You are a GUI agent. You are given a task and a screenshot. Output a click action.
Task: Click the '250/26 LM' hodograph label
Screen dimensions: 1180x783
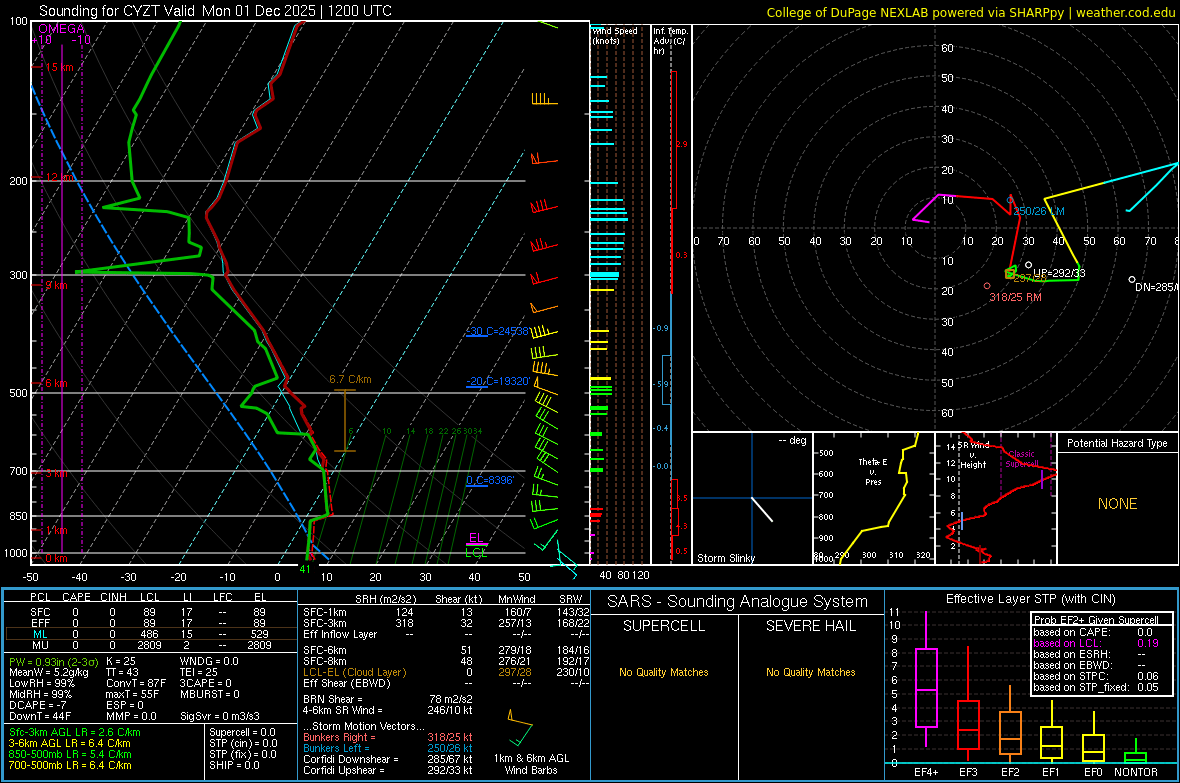click(1039, 212)
